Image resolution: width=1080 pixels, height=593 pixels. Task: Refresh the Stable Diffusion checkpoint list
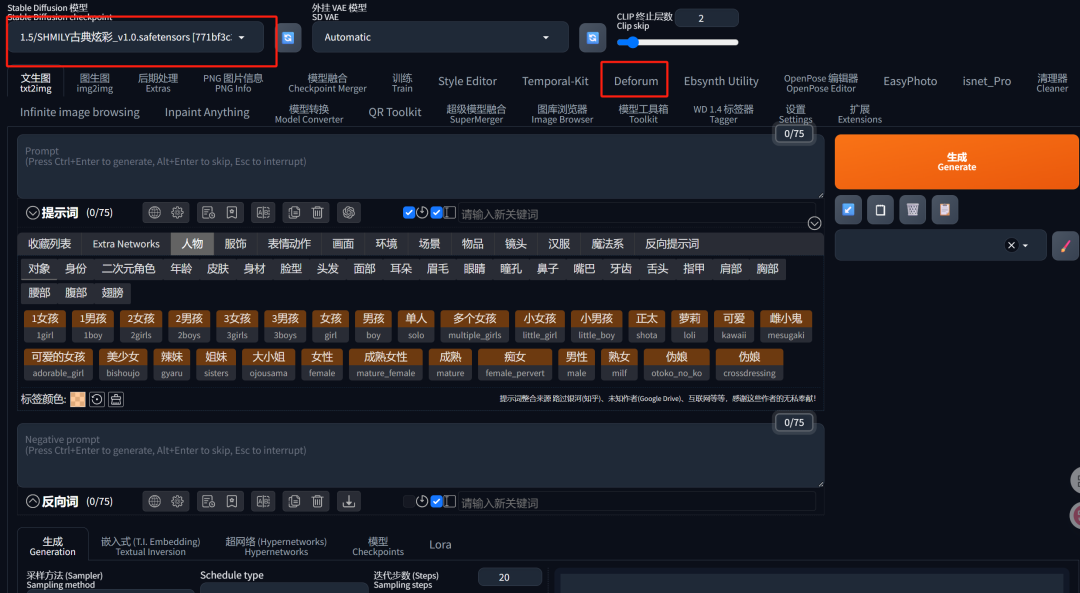[x=288, y=38]
